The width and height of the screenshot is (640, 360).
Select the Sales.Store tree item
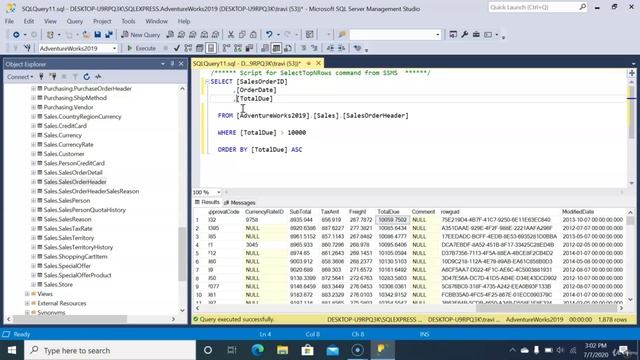(x=58, y=284)
